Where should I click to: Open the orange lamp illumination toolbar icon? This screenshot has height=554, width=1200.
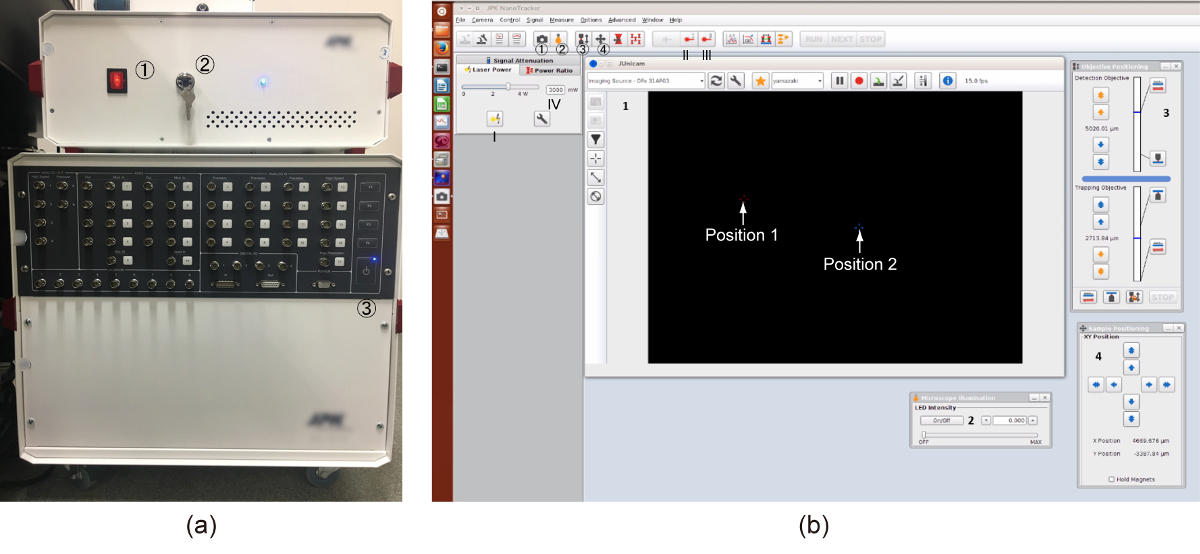point(561,38)
